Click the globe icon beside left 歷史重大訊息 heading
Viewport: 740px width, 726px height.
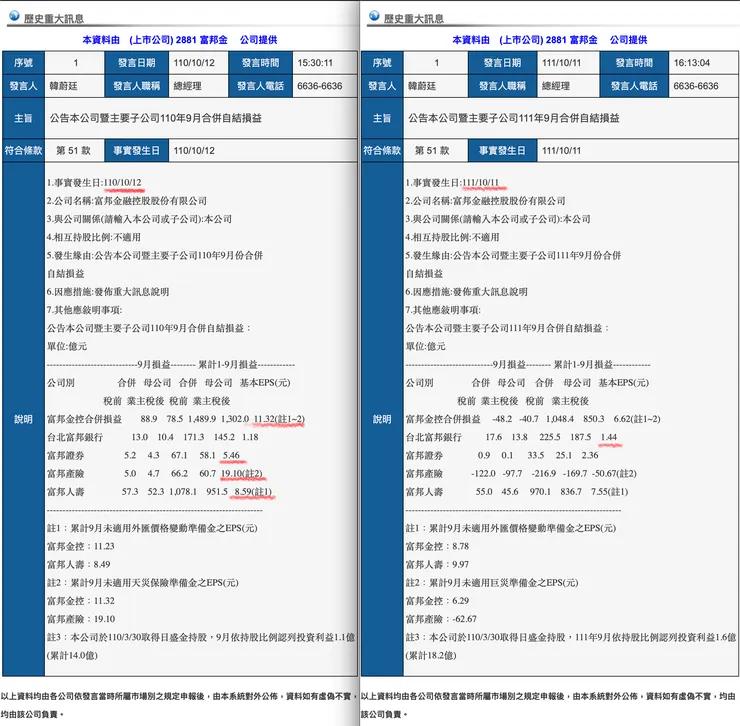[14, 16]
